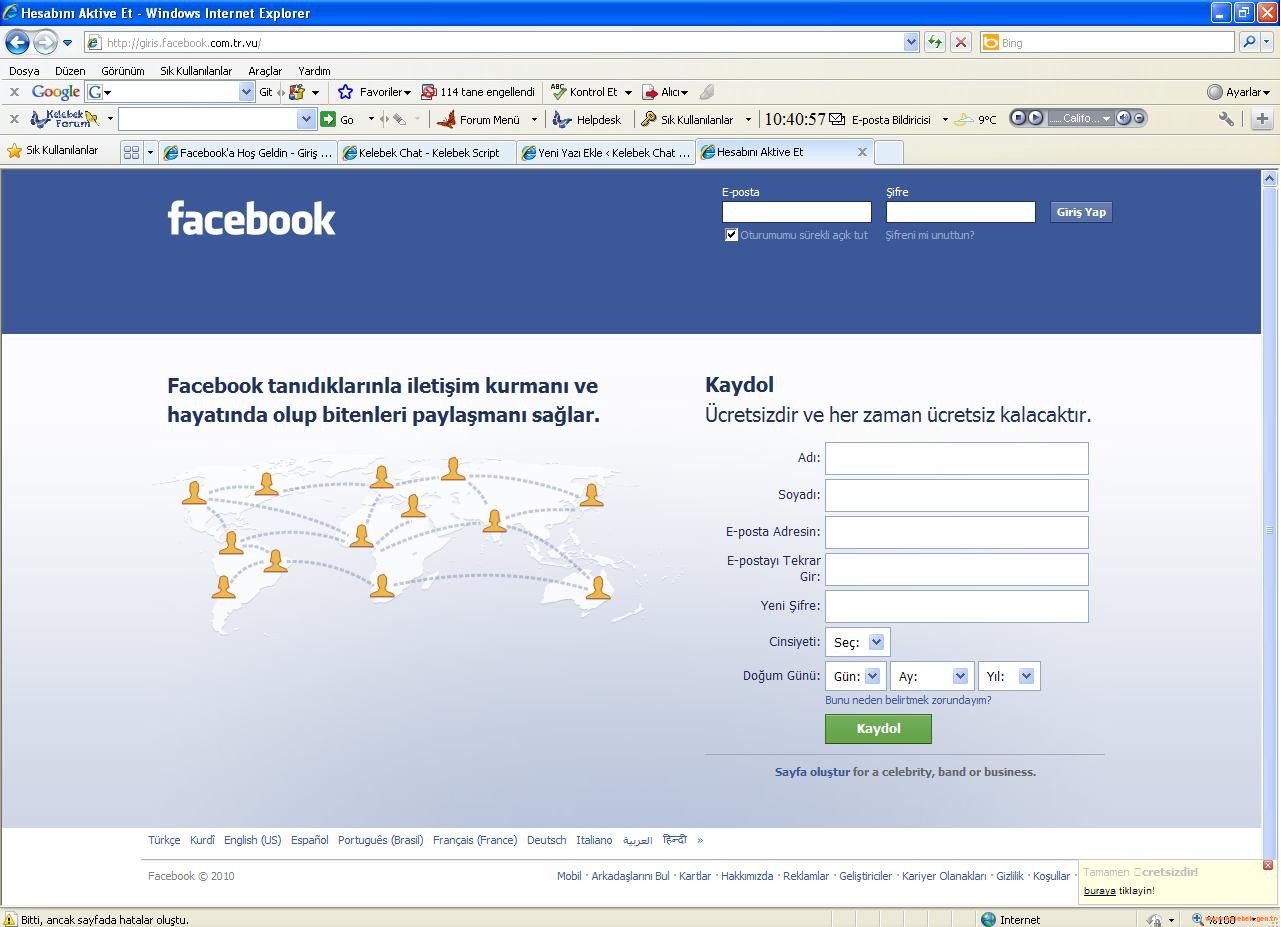Switch to Yeni Yazı Ekle tab
This screenshot has height=927, width=1281.
(x=606, y=152)
